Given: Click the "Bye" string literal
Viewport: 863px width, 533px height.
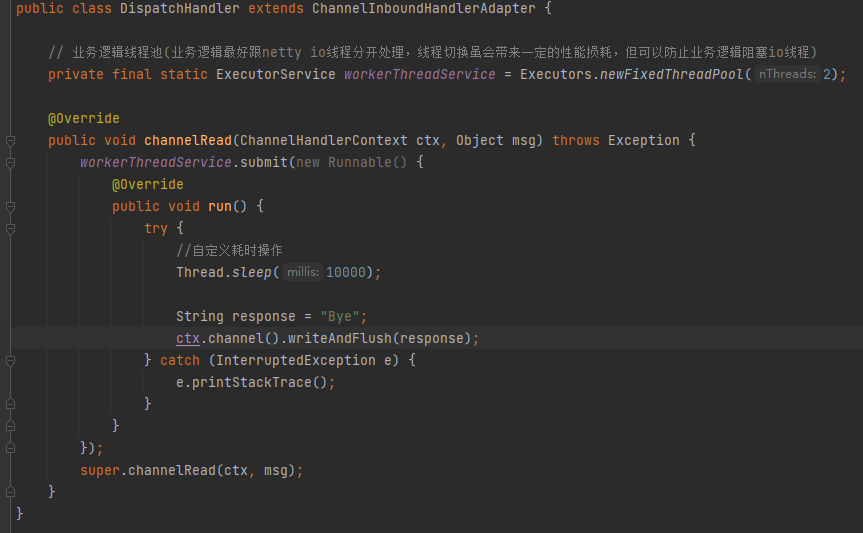Looking at the screenshot, I should 340,317.
